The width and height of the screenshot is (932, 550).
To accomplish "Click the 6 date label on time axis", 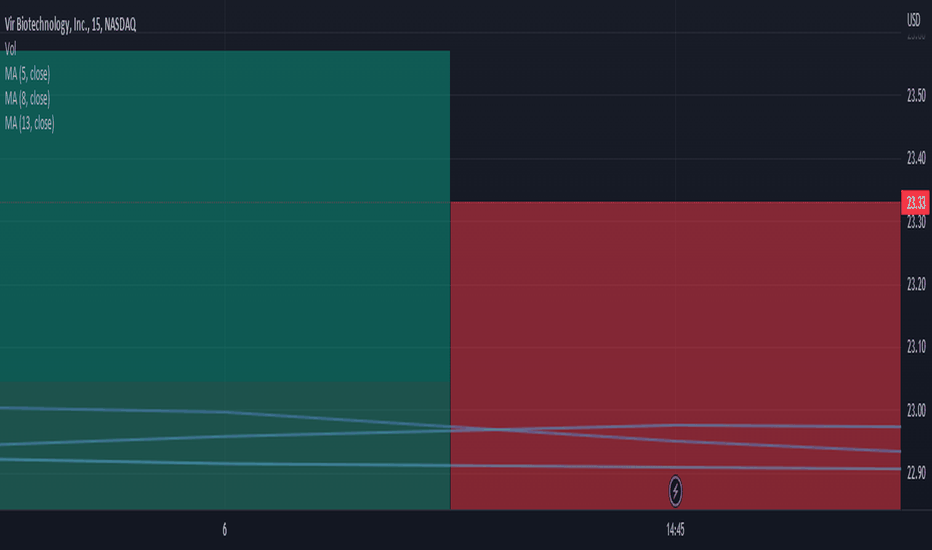I will pos(225,530).
